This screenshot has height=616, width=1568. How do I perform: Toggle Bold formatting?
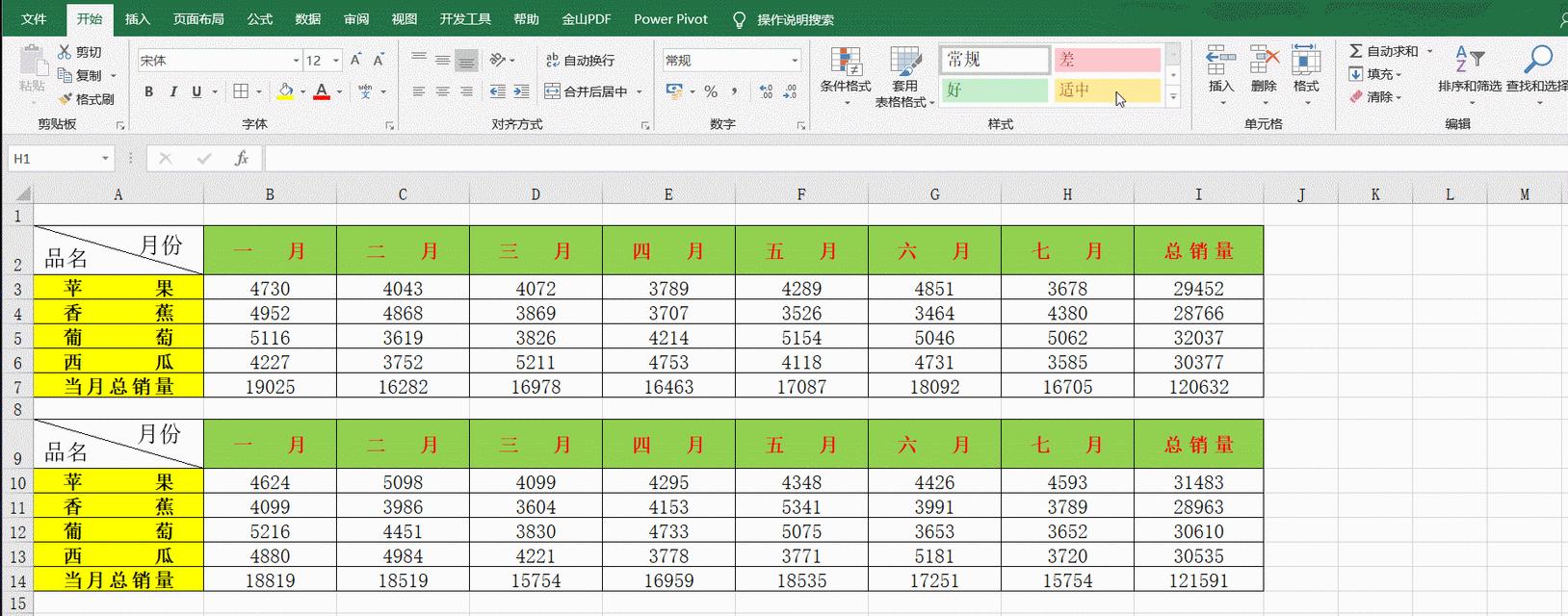[x=148, y=91]
